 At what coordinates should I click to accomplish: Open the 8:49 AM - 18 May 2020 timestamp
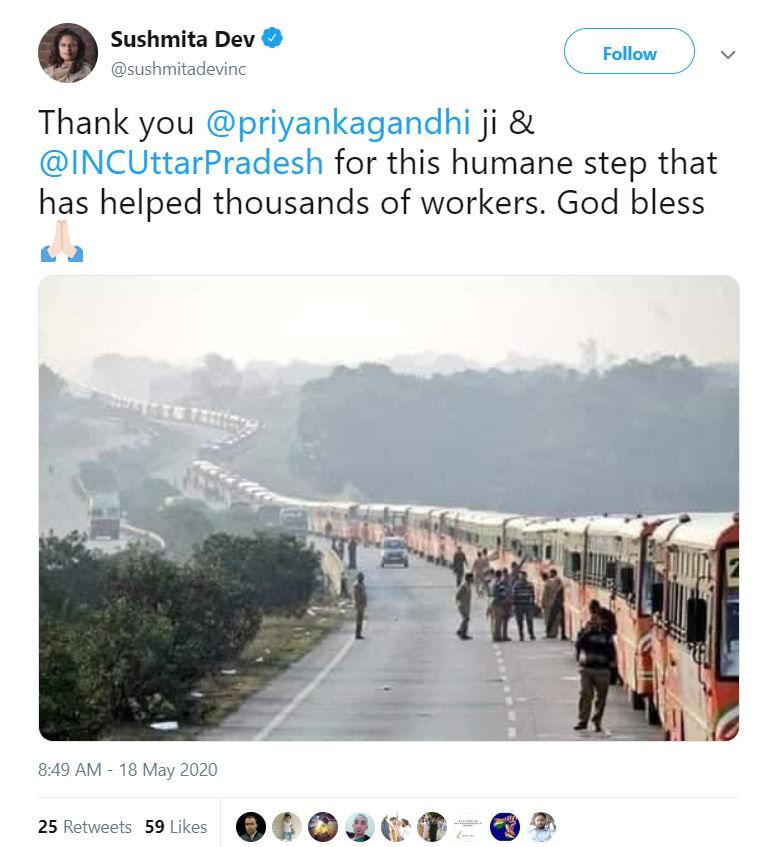point(127,770)
